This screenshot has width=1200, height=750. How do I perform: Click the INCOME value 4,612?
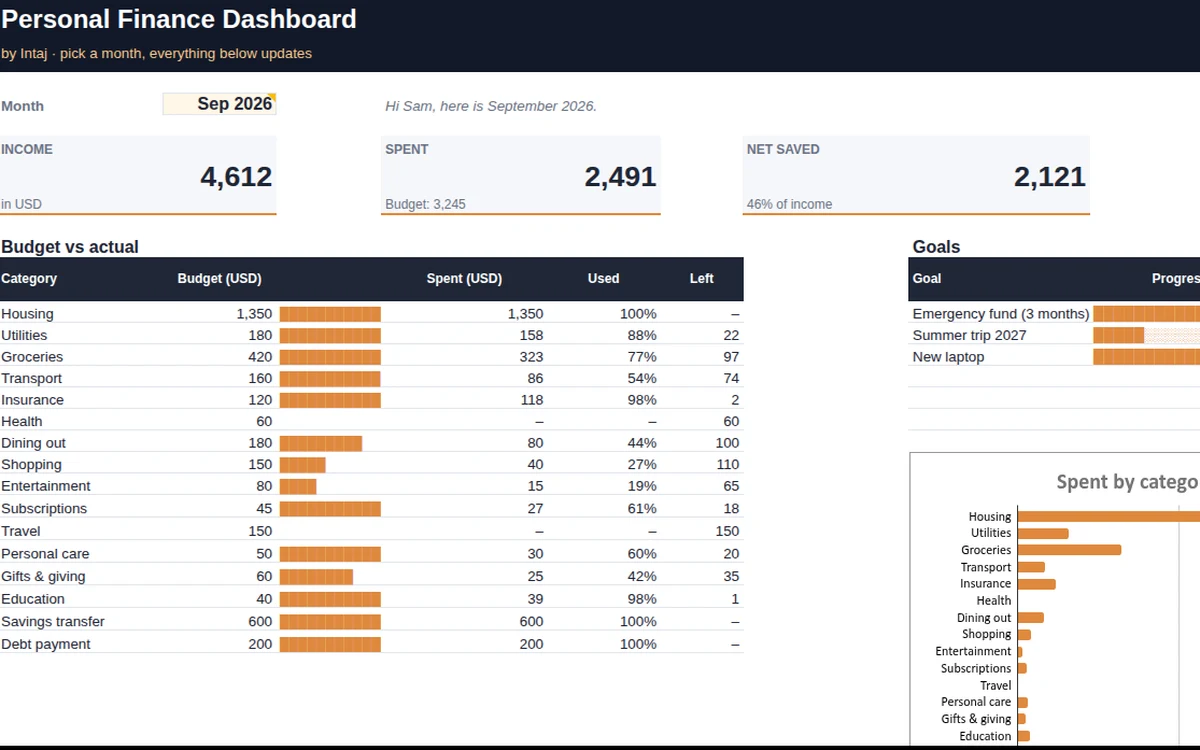[x=236, y=177]
